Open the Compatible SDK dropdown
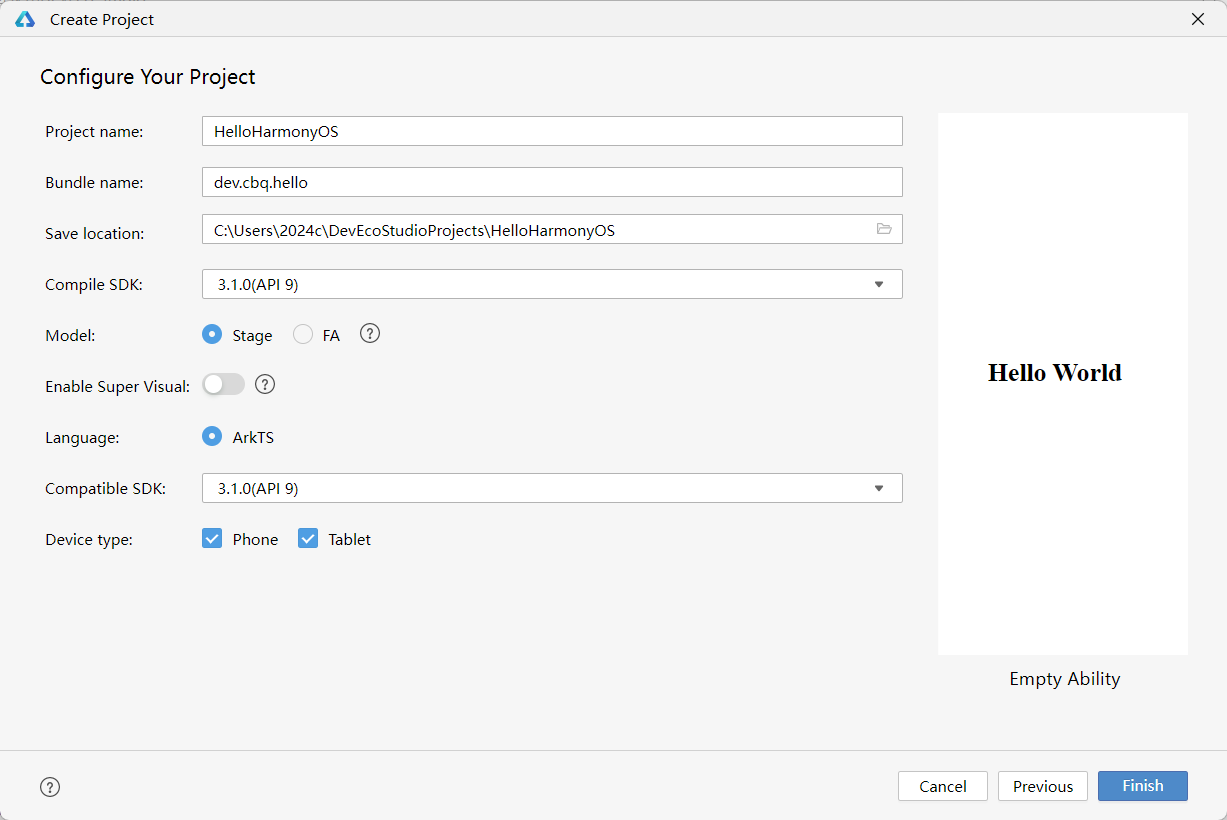This screenshot has height=820, width=1227. pyautogui.click(x=552, y=488)
